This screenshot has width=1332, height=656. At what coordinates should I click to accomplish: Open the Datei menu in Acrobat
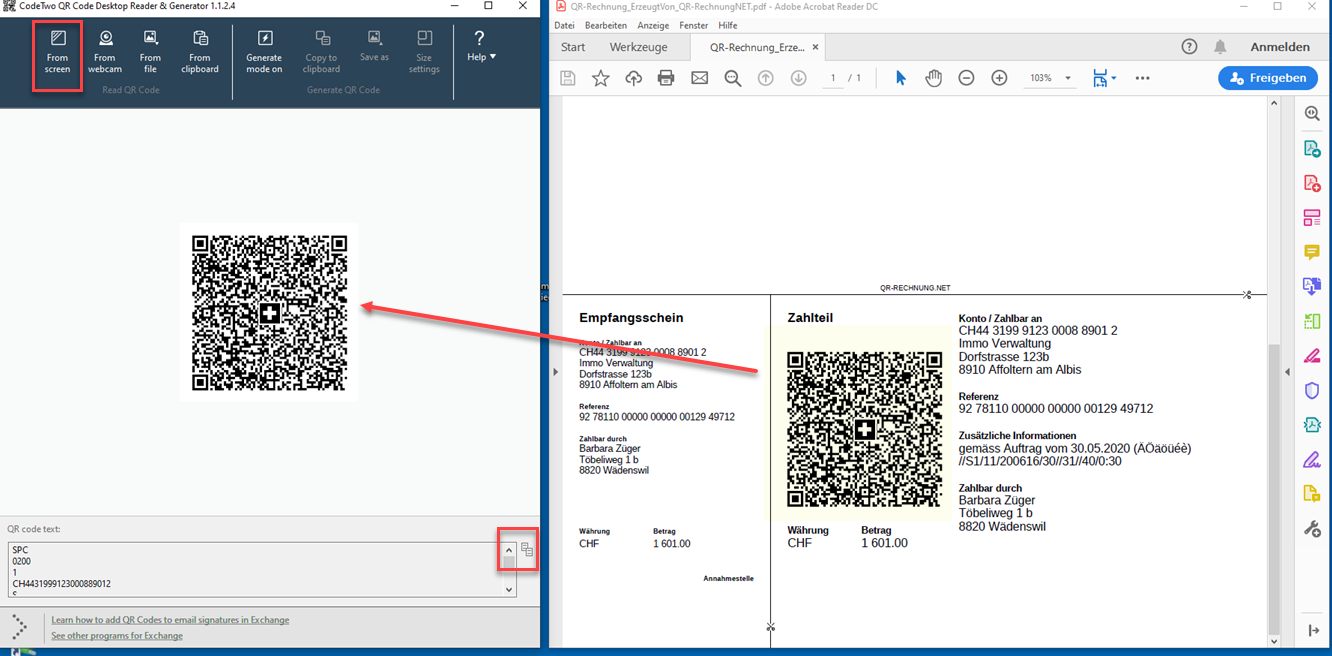coord(564,25)
